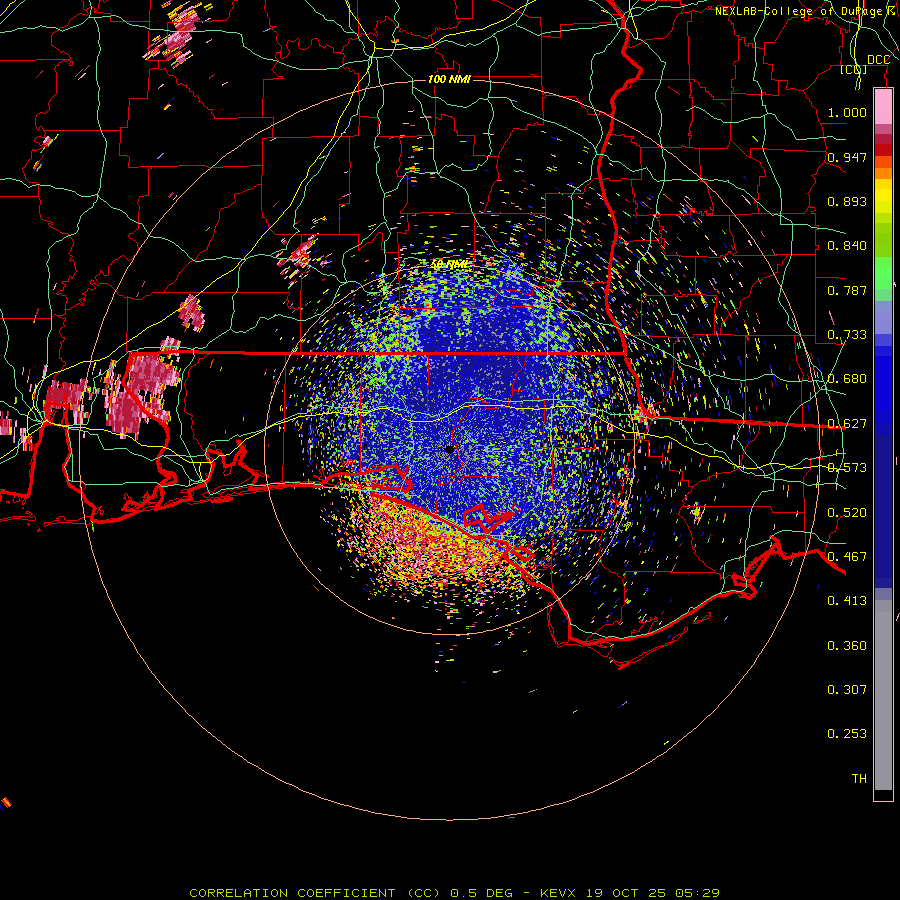Image resolution: width=900 pixels, height=900 pixels.
Task: Click the 50 NMI range ring label
Action: coord(449,265)
